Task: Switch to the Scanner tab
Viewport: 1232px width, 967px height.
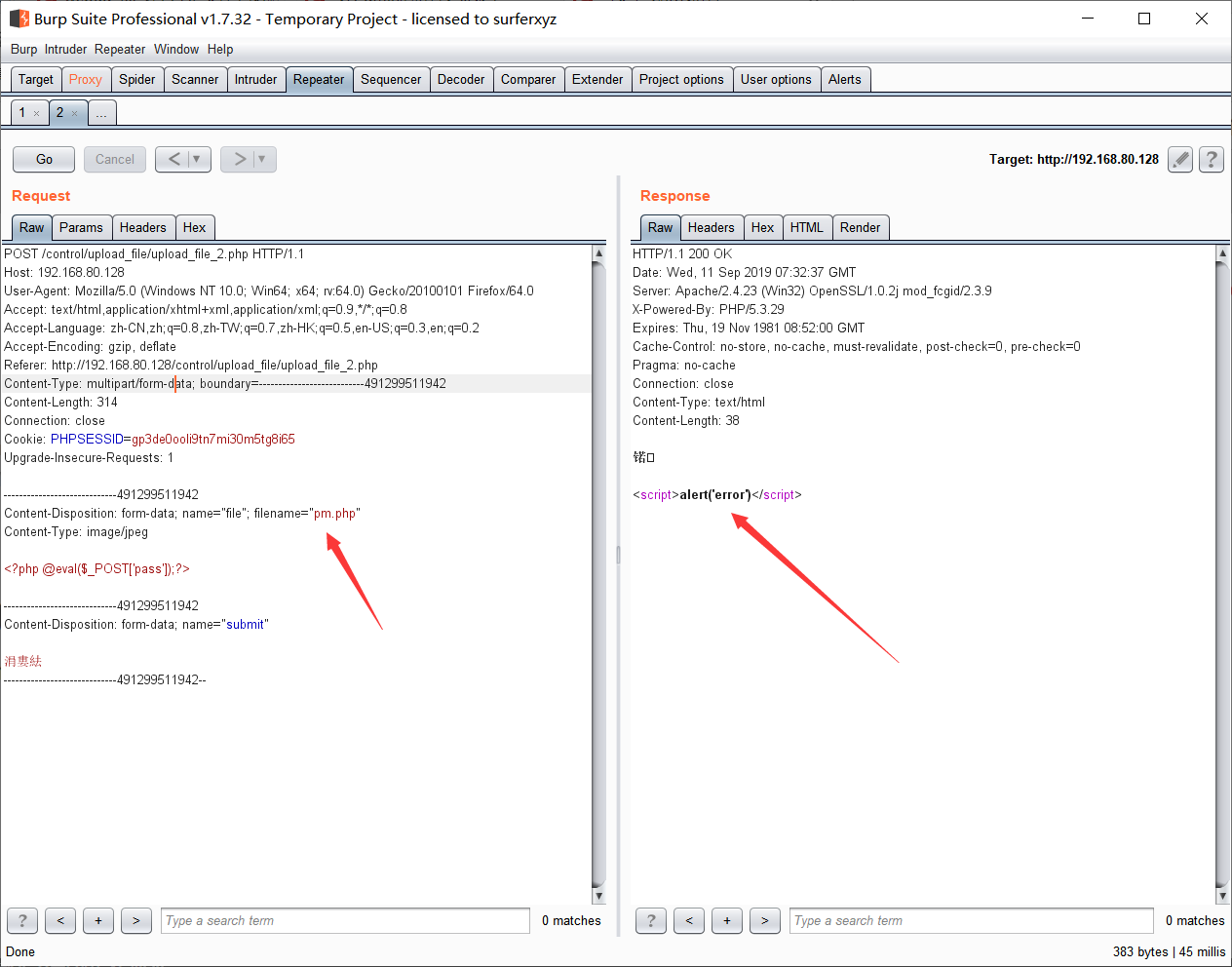Action: click(195, 80)
